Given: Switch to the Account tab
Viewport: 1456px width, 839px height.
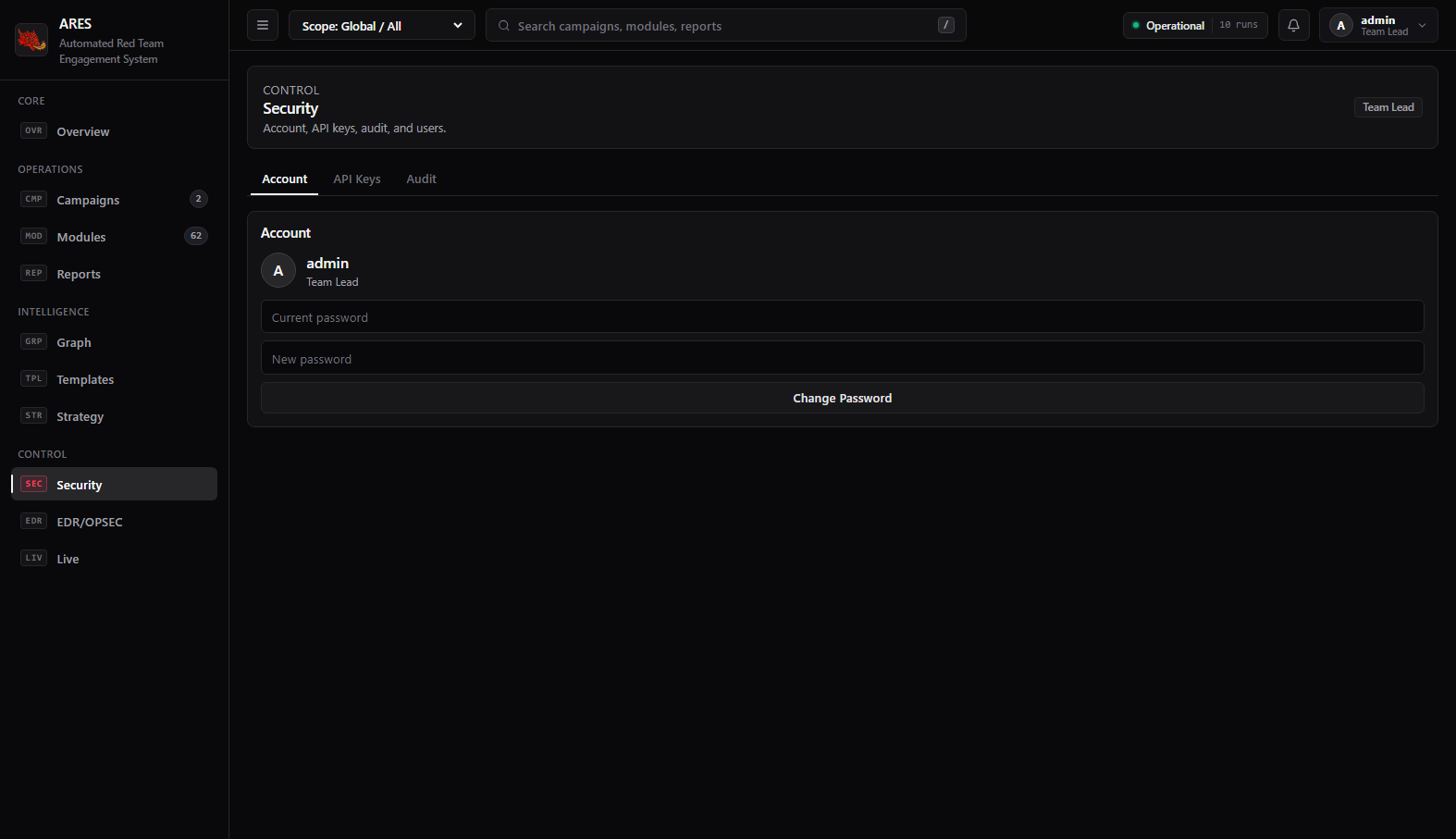Looking at the screenshot, I should 285,179.
